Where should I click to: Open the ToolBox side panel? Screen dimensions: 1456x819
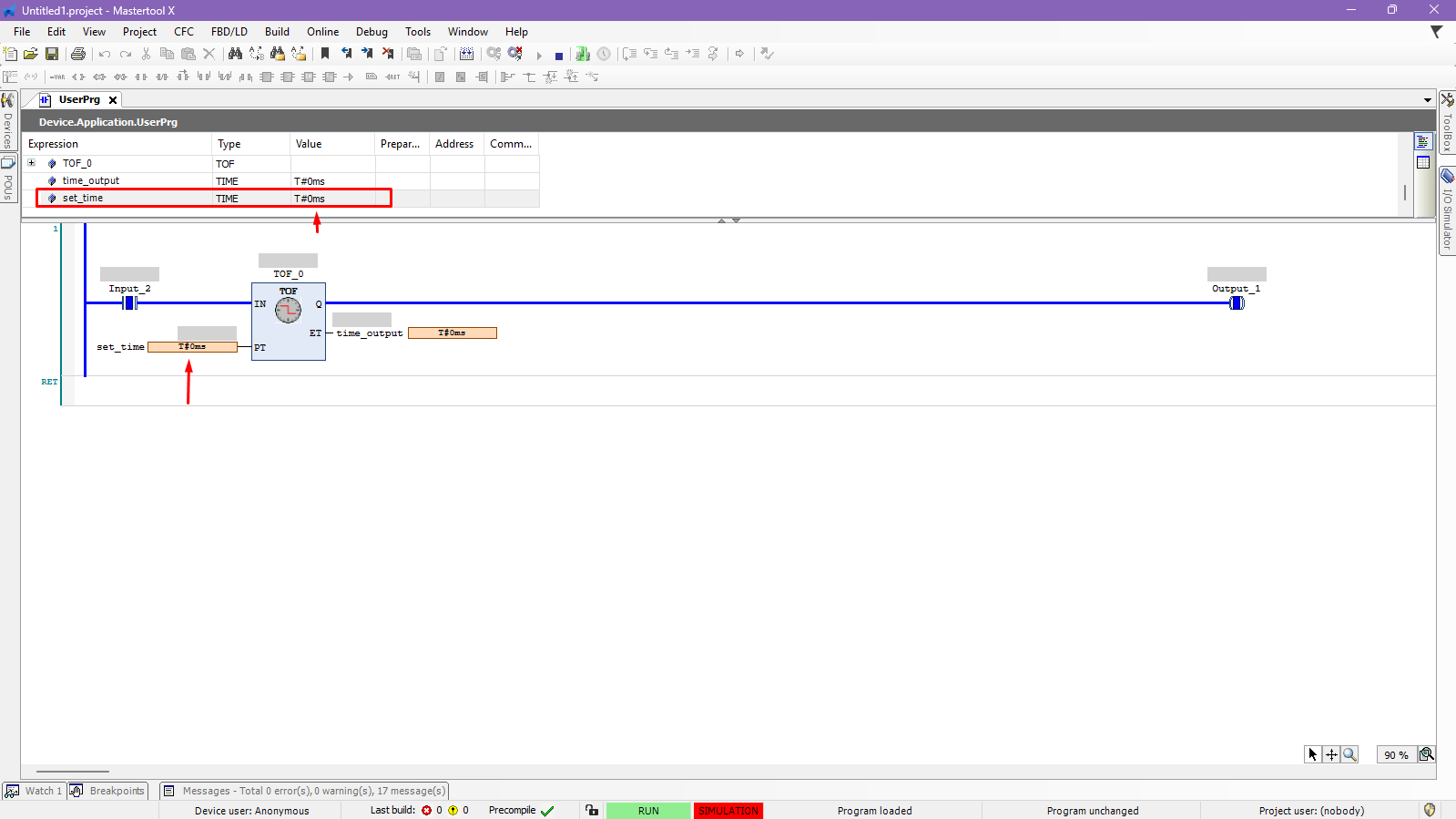tap(1447, 122)
